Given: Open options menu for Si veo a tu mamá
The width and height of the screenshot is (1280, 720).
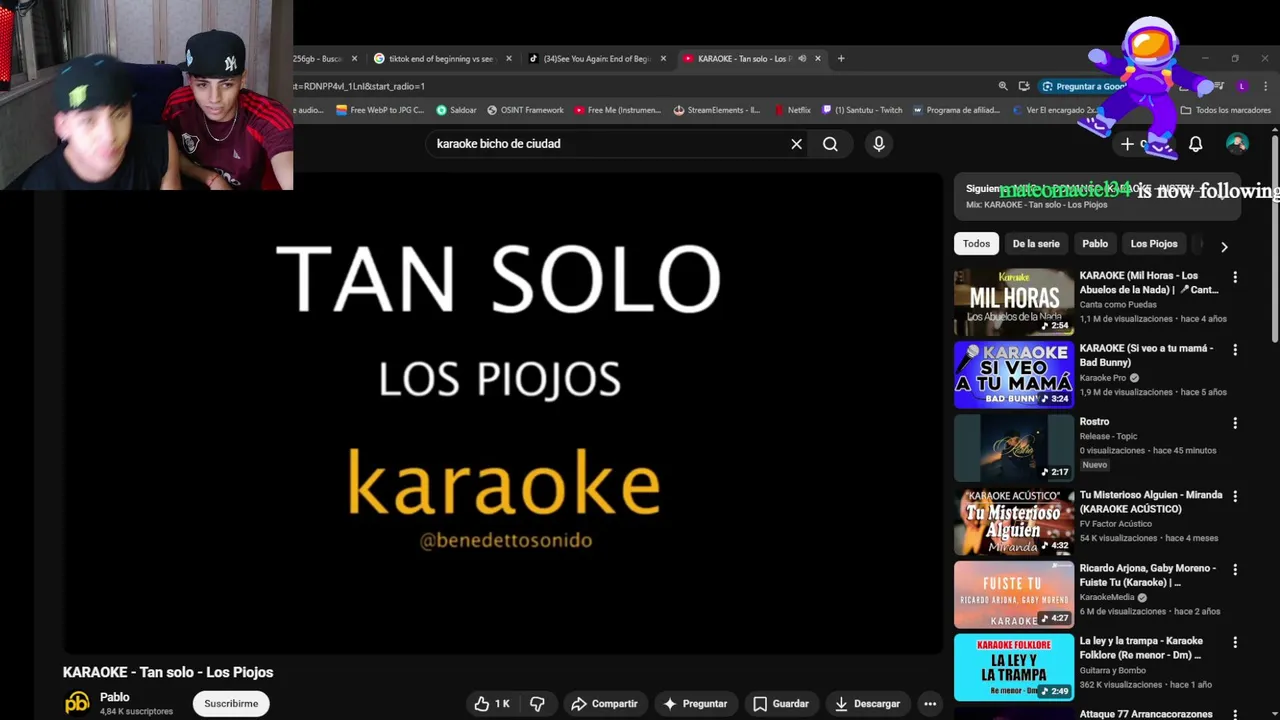Looking at the screenshot, I should pos(1235,350).
